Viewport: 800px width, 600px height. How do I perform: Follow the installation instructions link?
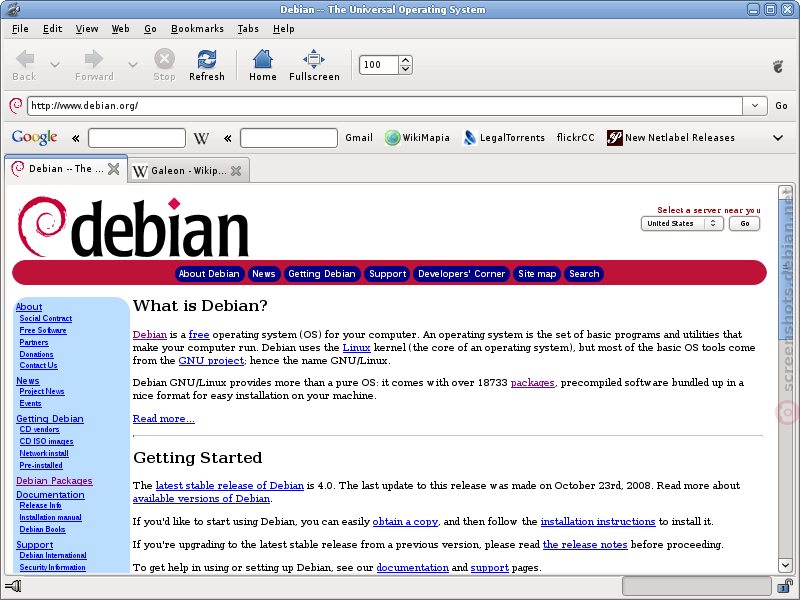point(598,521)
